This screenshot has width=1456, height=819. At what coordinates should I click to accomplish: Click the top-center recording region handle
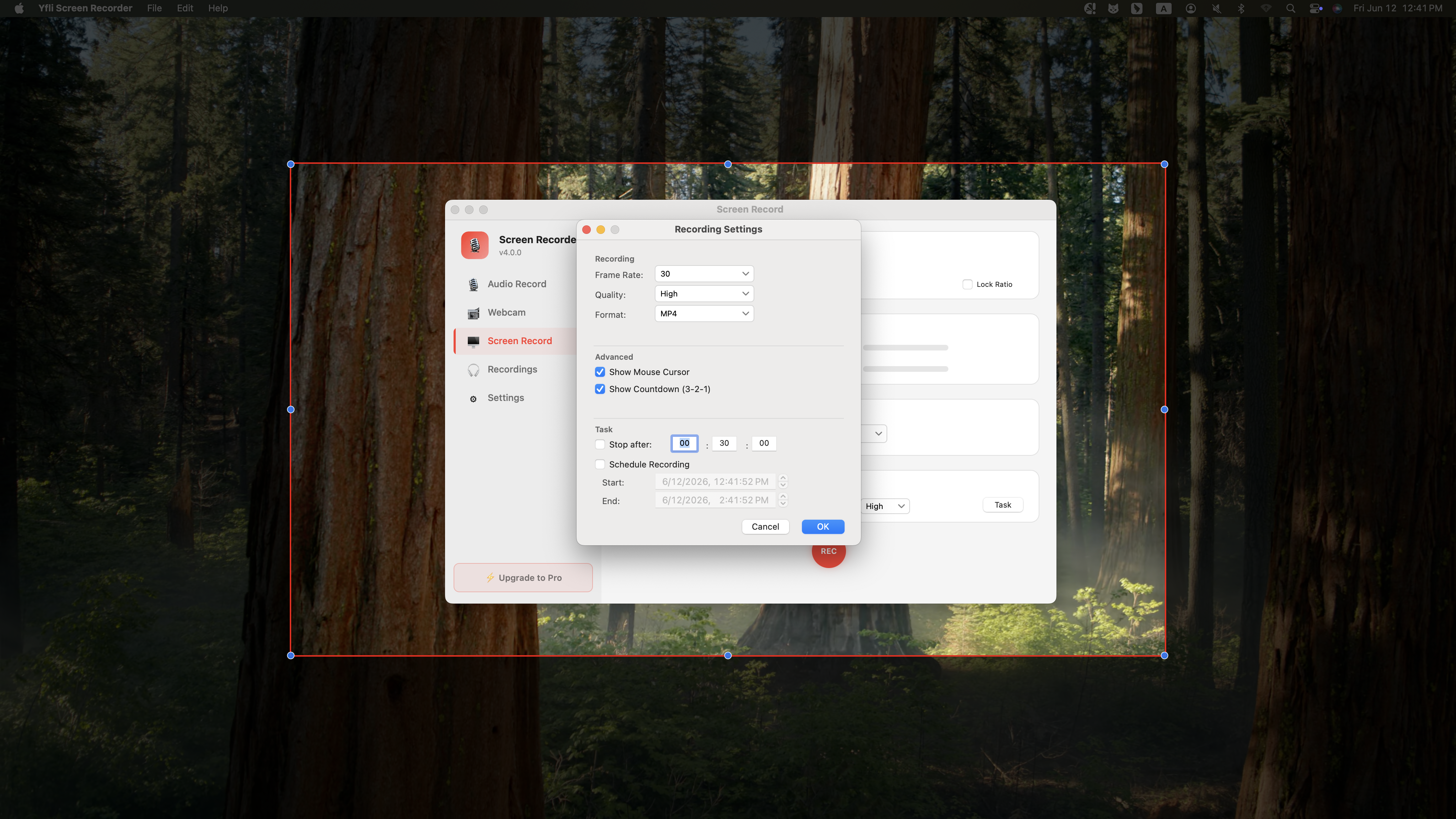point(728,165)
